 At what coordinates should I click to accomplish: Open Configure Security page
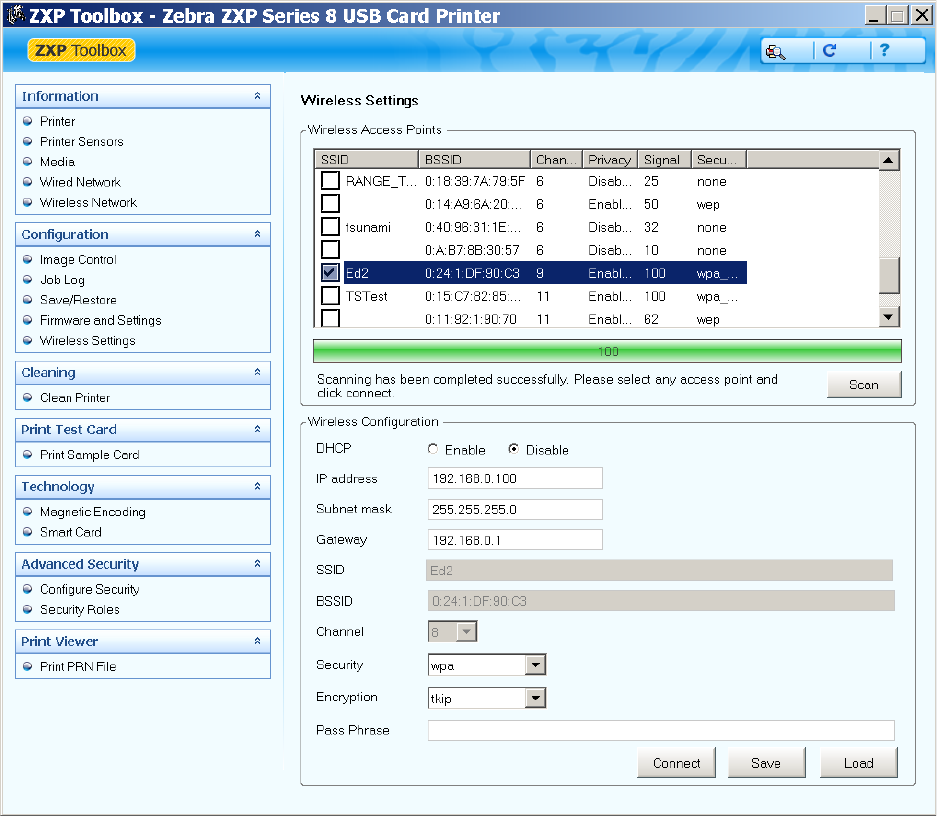point(90,590)
